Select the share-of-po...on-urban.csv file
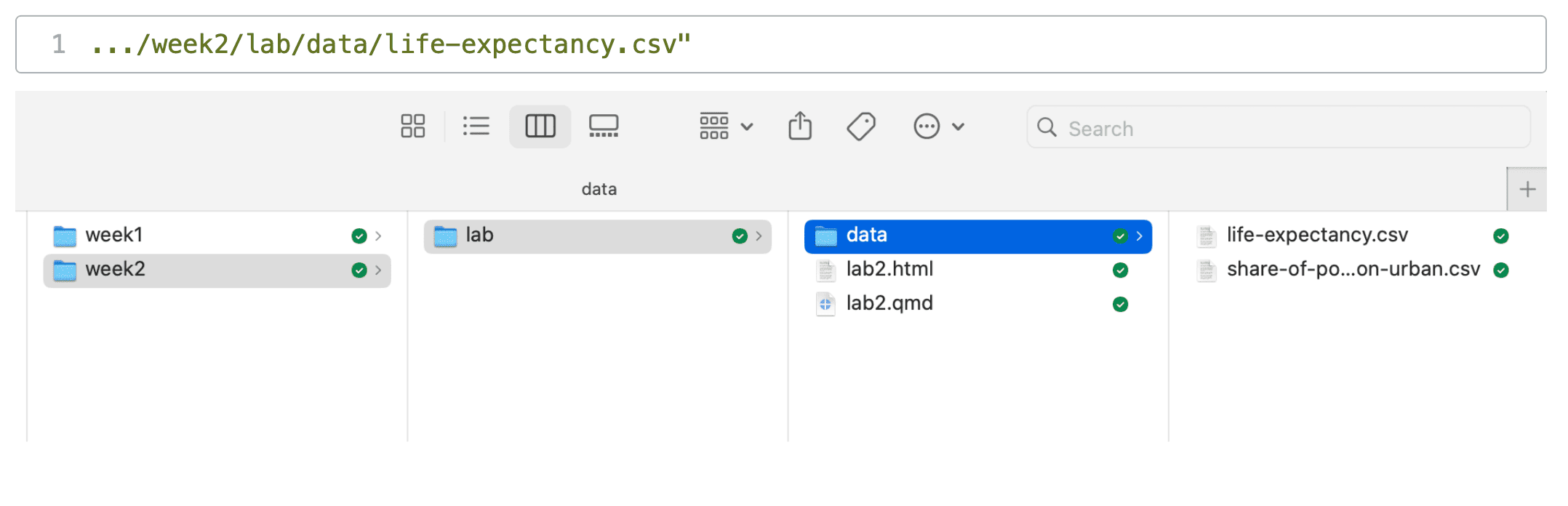The image size is (1568, 506). point(1353,270)
